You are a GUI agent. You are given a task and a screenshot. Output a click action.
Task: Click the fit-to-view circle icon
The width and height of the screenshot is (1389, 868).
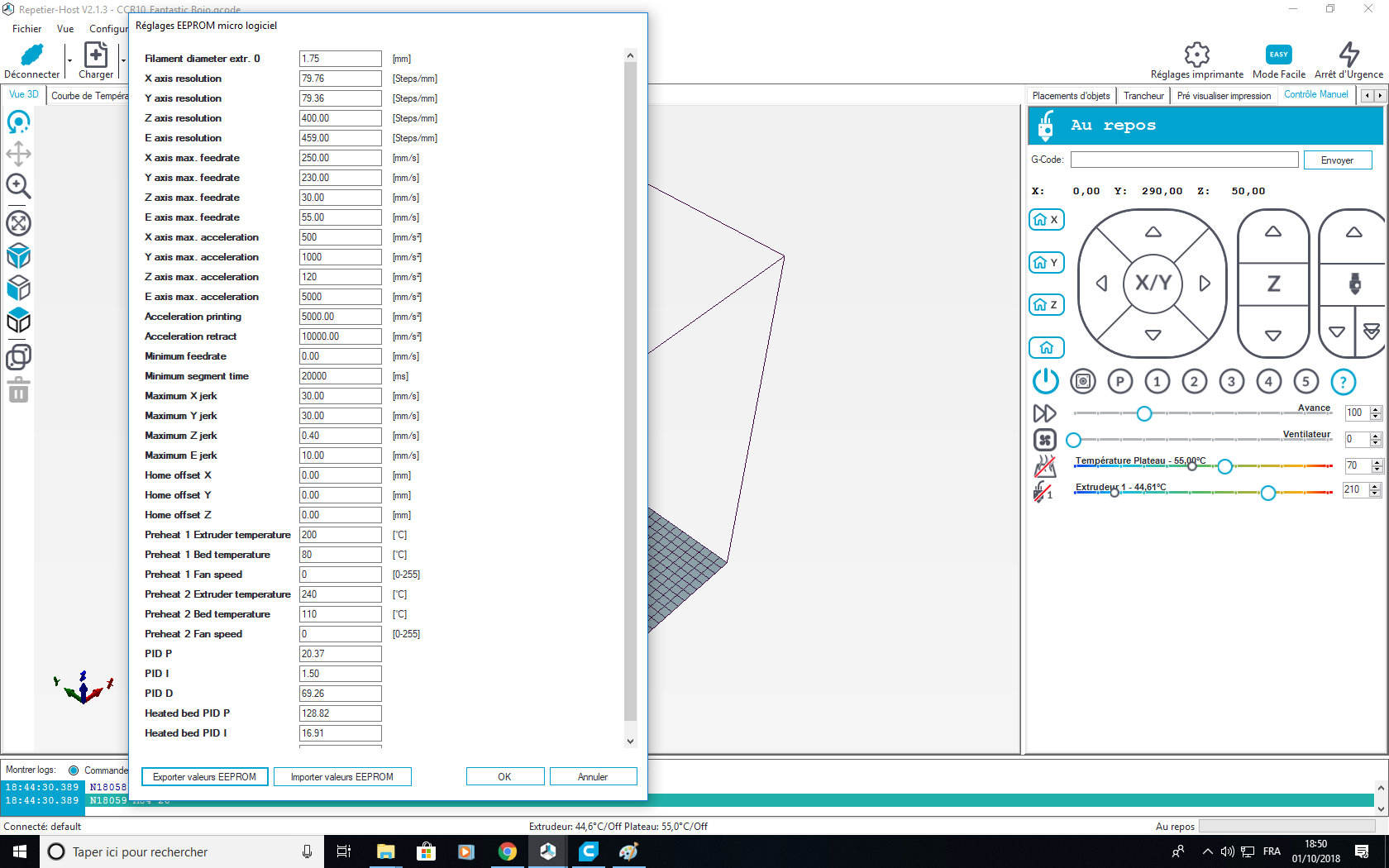pyautogui.click(x=18, y=223)
